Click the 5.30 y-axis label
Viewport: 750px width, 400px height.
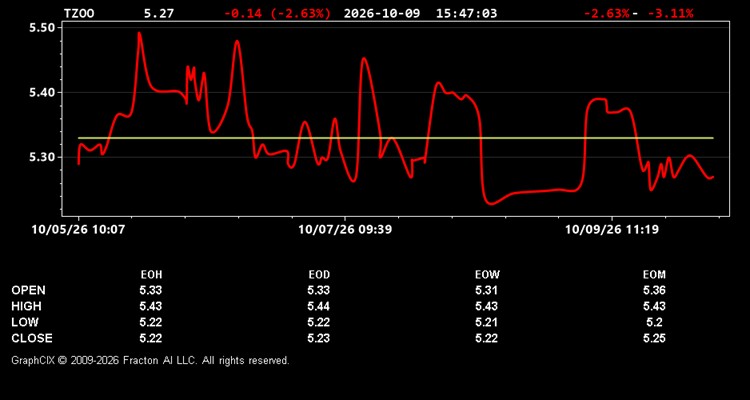(43, 157)
